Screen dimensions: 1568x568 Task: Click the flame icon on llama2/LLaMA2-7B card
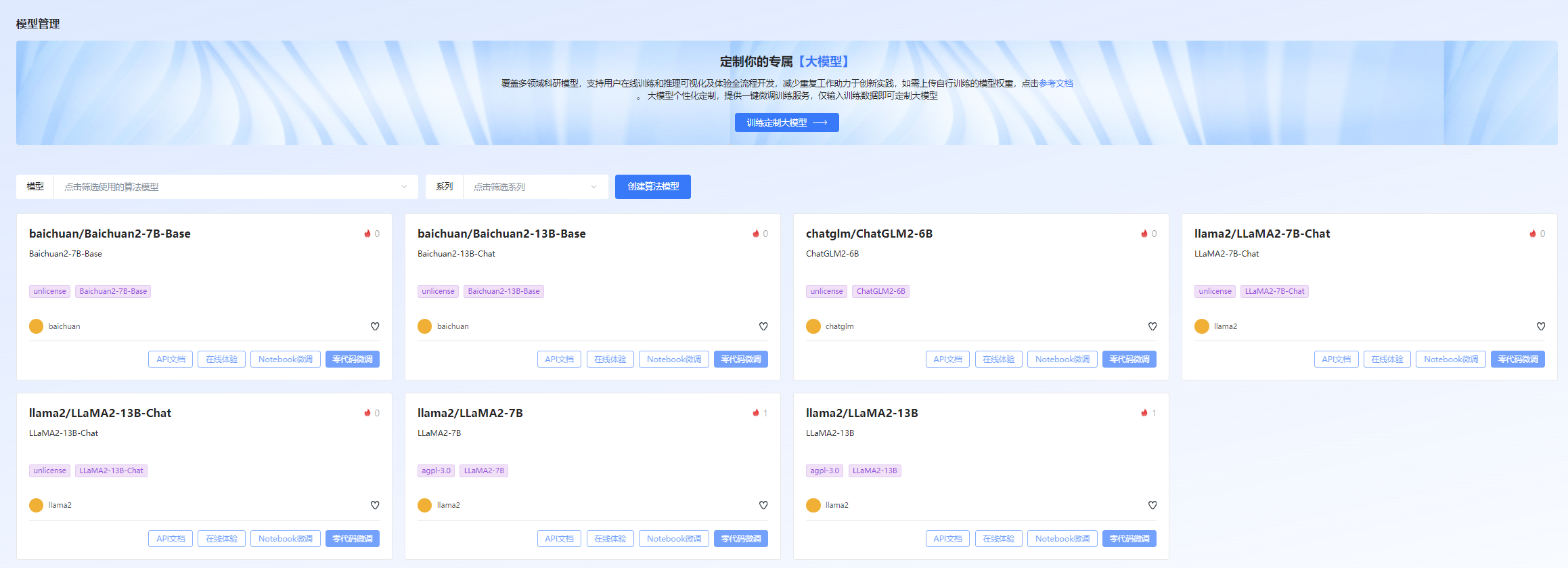(756, 413)
